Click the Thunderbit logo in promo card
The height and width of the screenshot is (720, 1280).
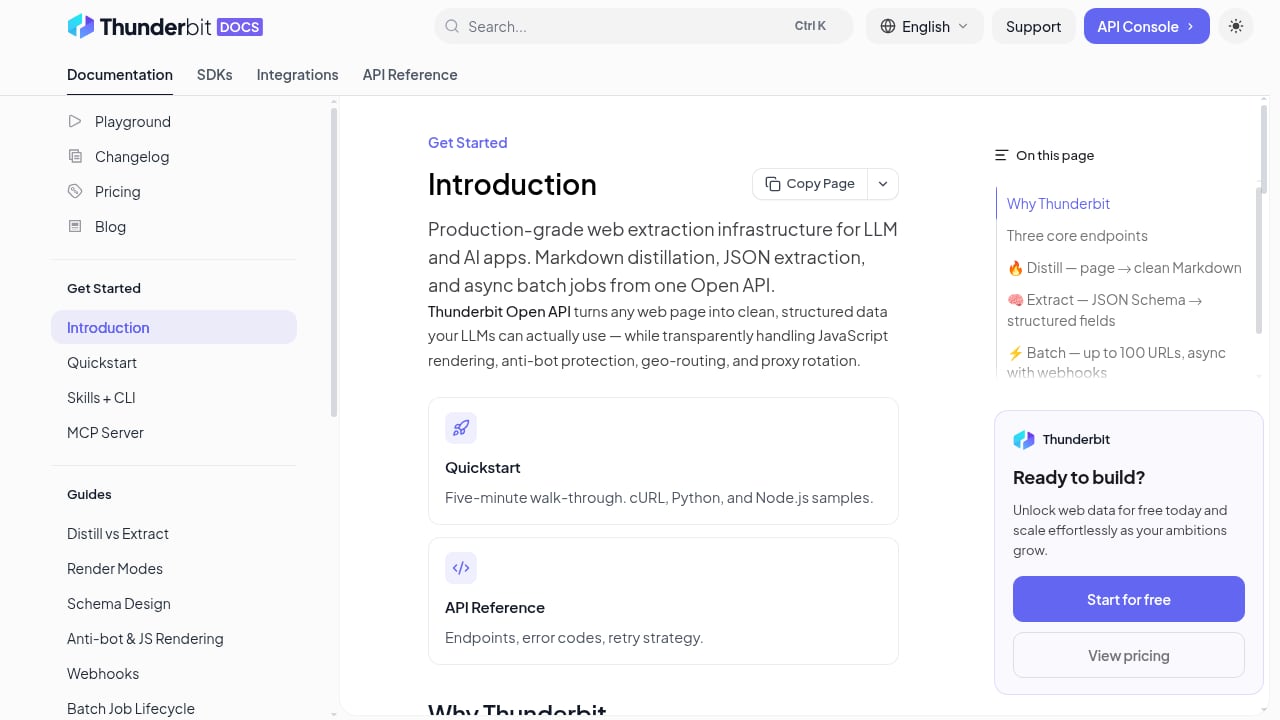point(1024,439)
